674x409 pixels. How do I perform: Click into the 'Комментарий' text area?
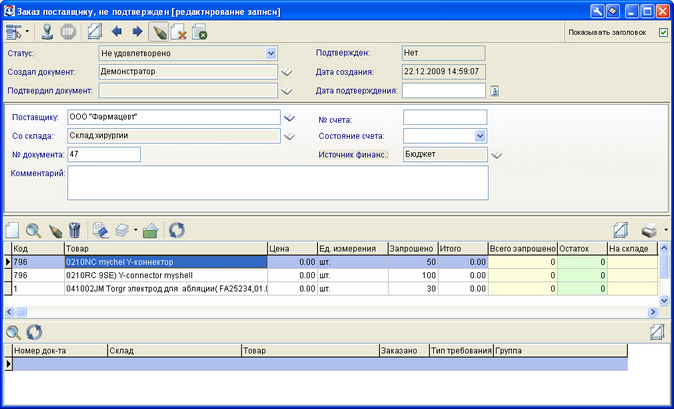(x=278, y=183)
